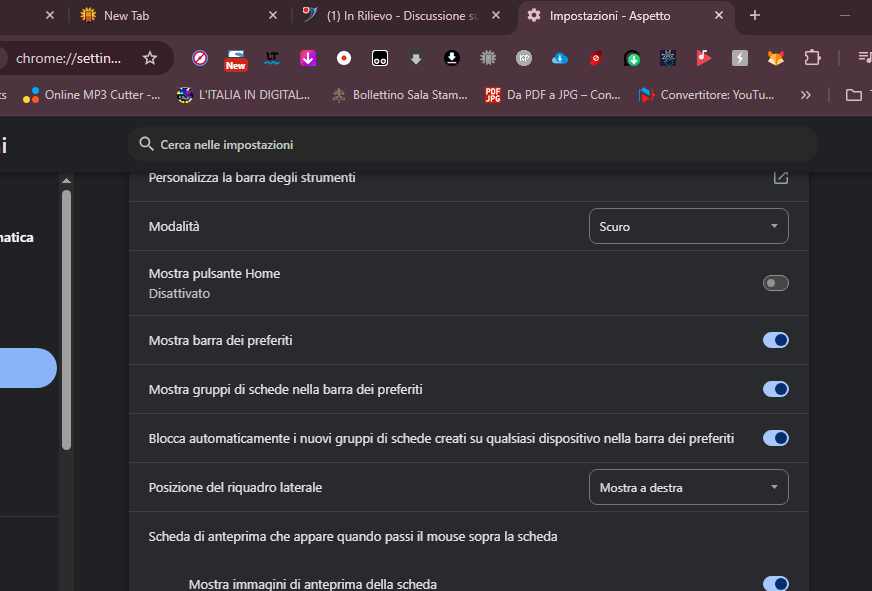This screenshot has height=591, width=872.
Task: Click the LT wave extension icon
Action: [272, 58]
